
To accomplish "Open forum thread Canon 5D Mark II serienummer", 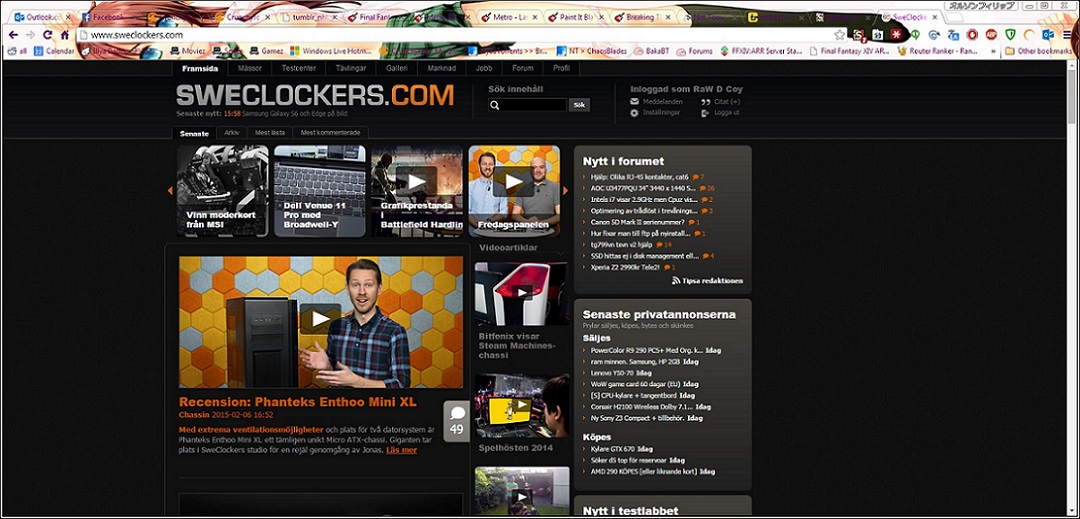I will (637, 222).
